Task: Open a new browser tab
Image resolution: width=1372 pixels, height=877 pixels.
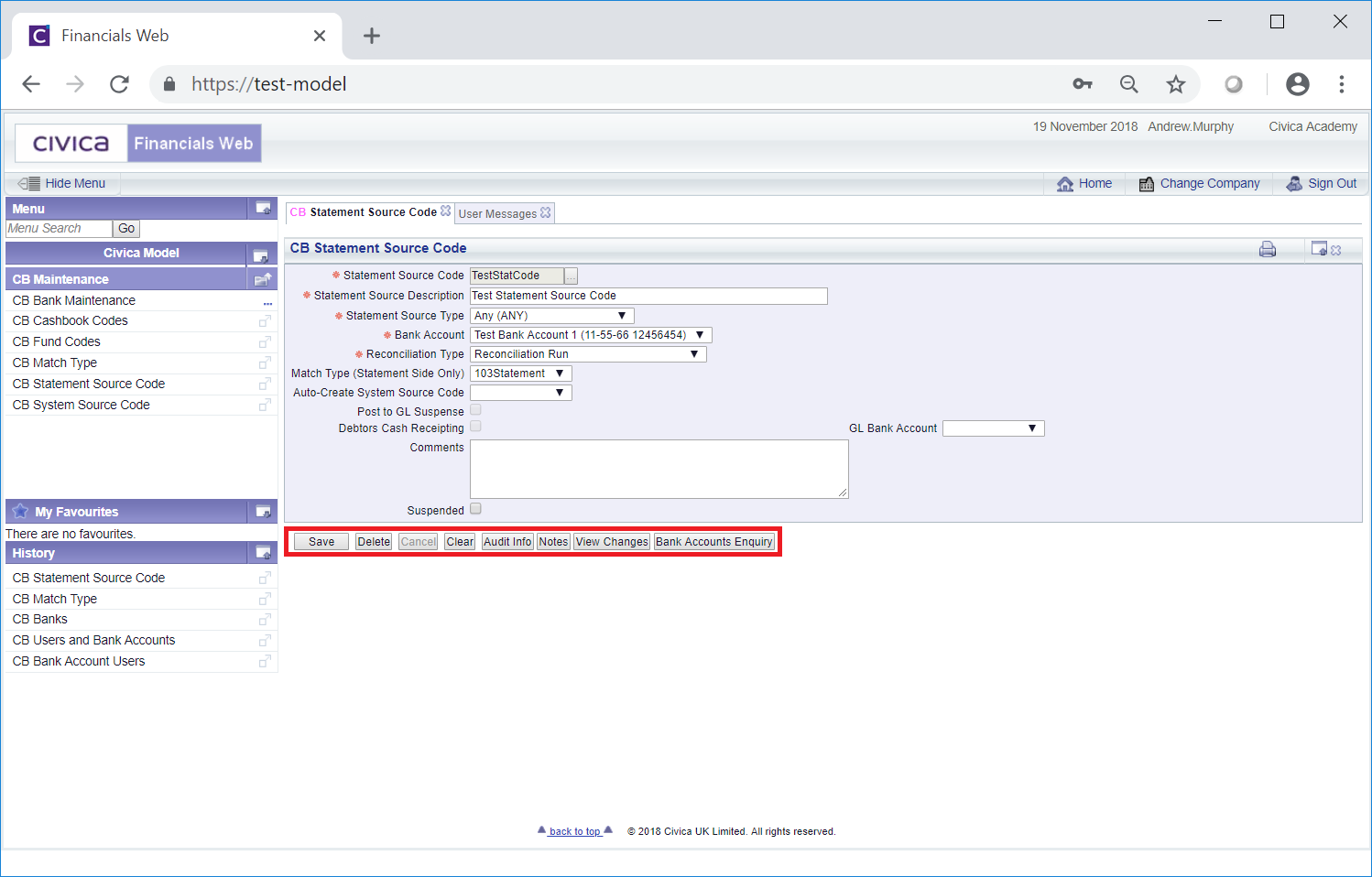Action: [371, 36]
